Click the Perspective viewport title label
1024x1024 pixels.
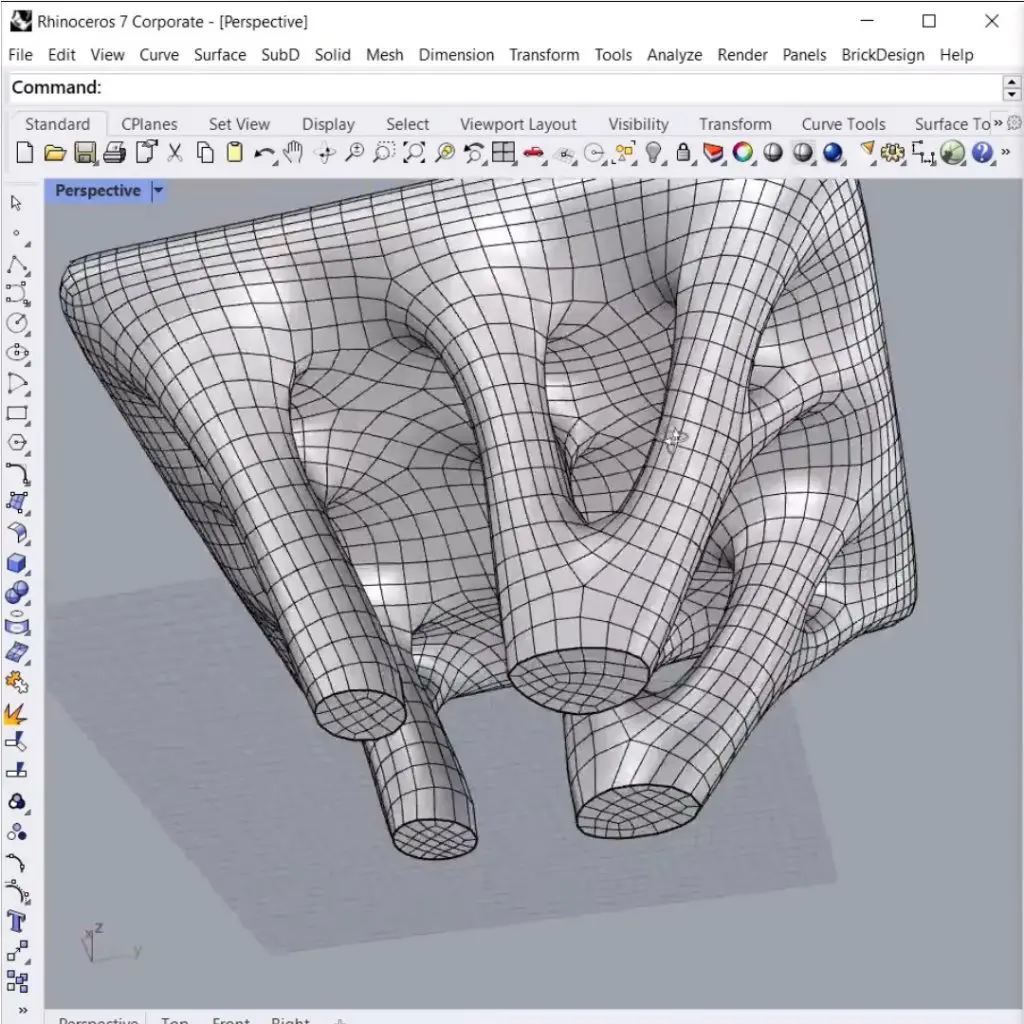click(x=97, y=190)
